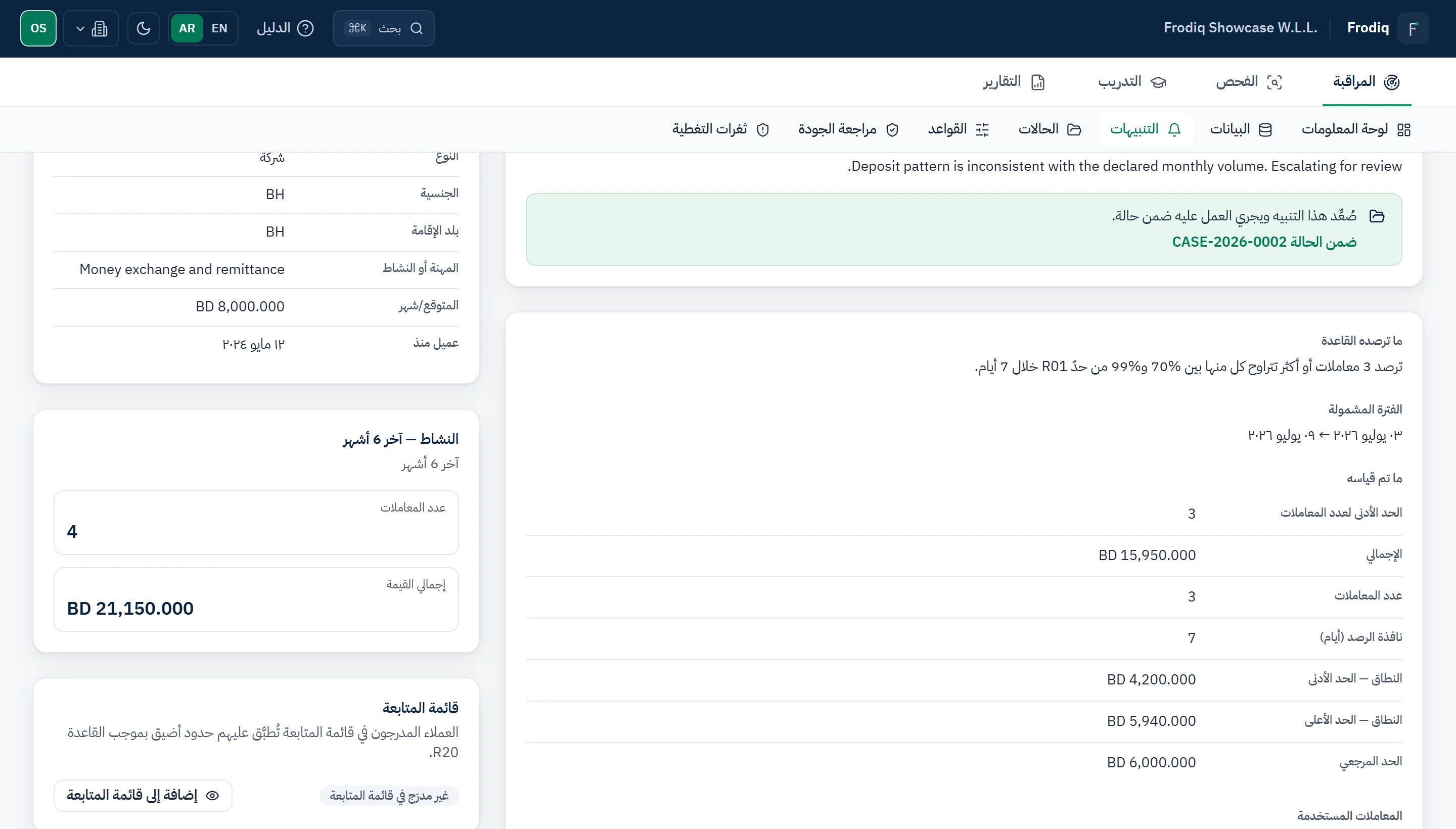
Task: Click the eye icon on the watchlist button
Action: pyautogui.click(x=212, y=796)
